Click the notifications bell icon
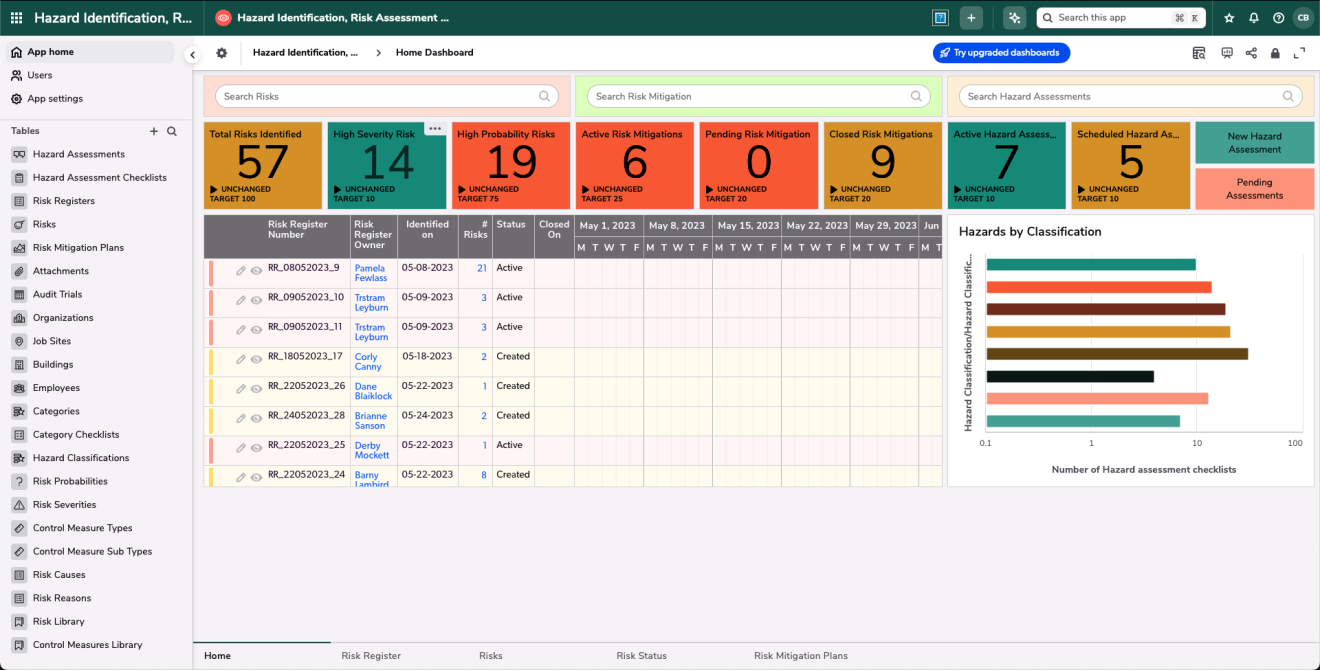The image size is (1320, 670). click(1254, 18)
